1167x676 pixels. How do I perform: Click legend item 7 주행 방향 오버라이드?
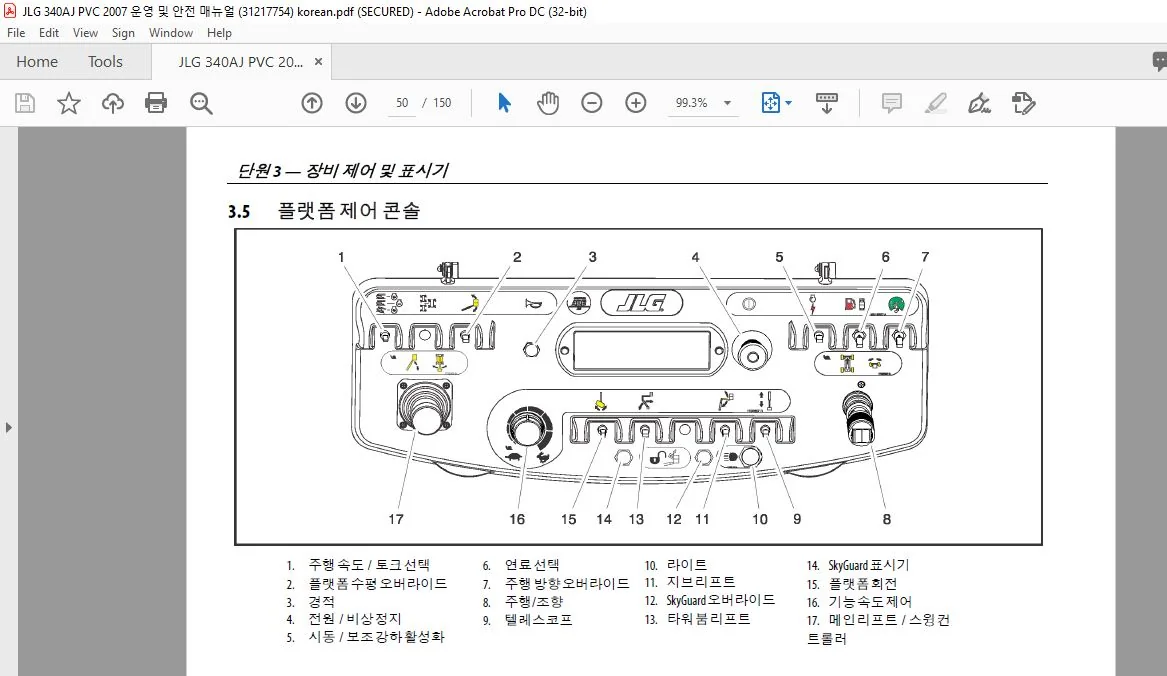[x=556, y=584]
